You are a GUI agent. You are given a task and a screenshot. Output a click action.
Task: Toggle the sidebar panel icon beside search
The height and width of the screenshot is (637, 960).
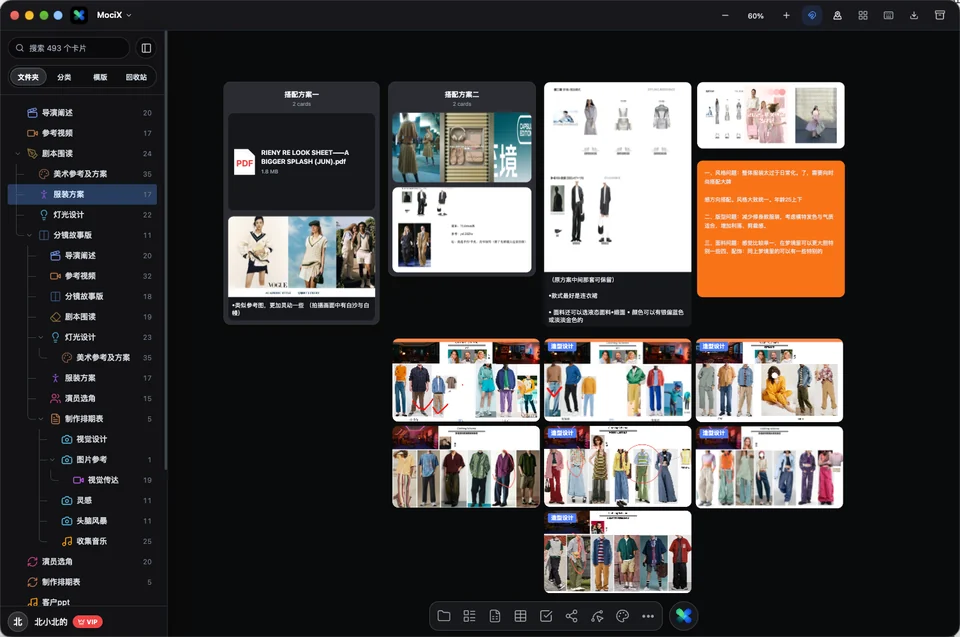pos(146,48)
